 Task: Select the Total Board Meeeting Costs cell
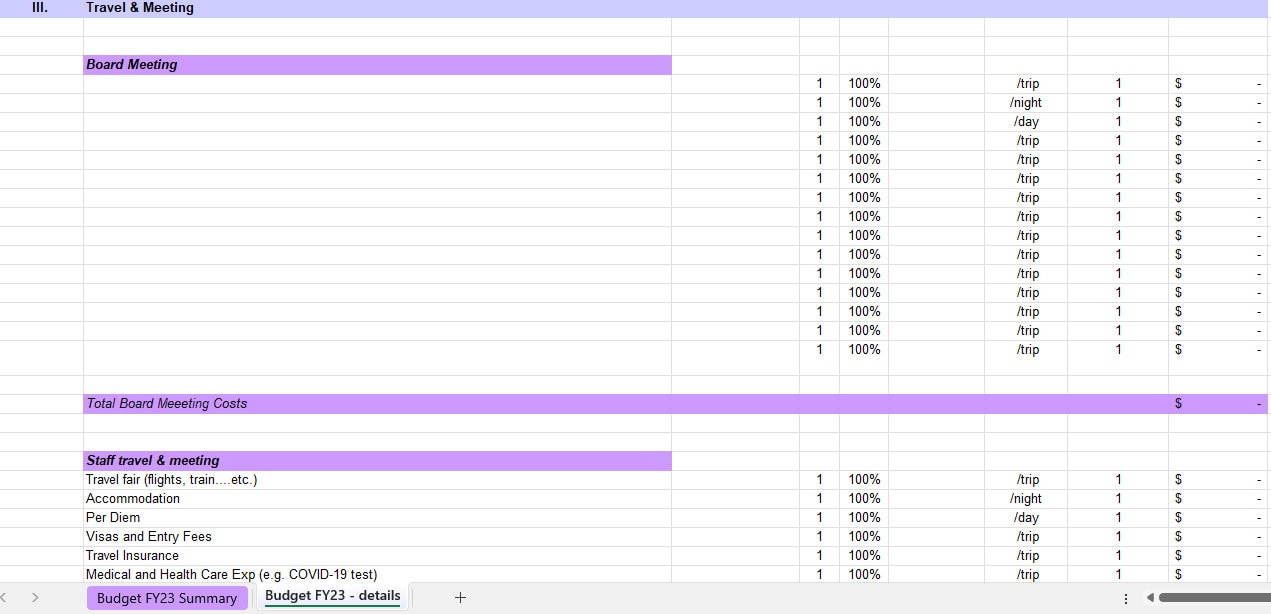click(x=166, y=403)
